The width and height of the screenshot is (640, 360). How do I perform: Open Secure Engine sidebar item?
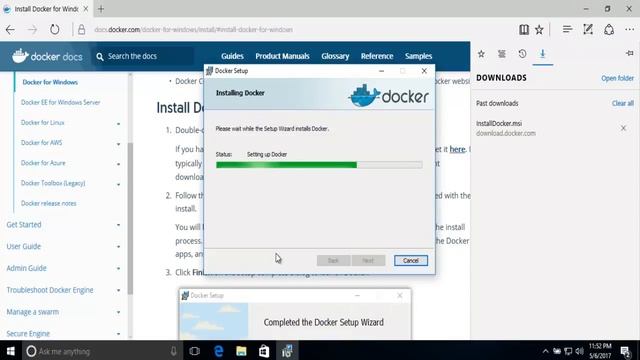tap(28, 333)
